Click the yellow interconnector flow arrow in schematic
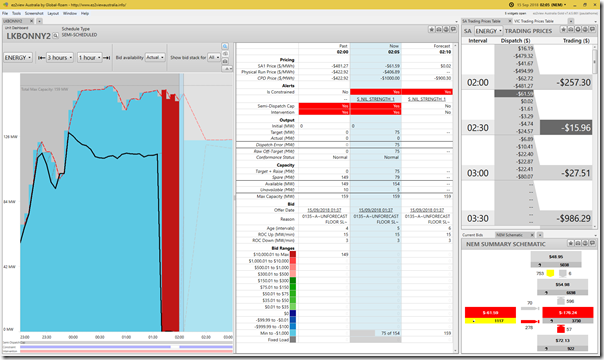 coord(550,273)
